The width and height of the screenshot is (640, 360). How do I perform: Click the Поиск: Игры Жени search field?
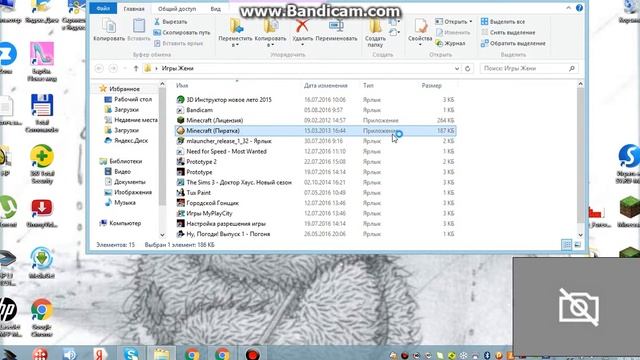529,69
